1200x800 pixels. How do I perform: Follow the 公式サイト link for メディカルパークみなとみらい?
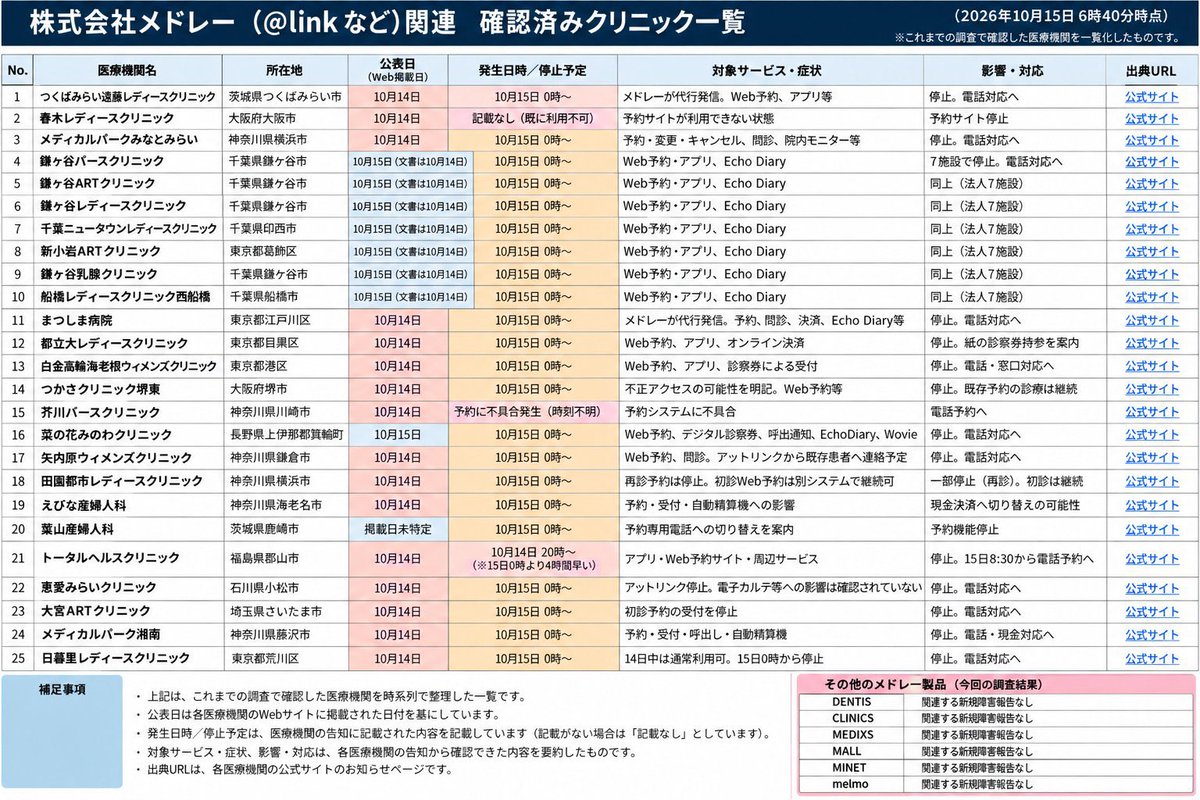click(1151, 140)
